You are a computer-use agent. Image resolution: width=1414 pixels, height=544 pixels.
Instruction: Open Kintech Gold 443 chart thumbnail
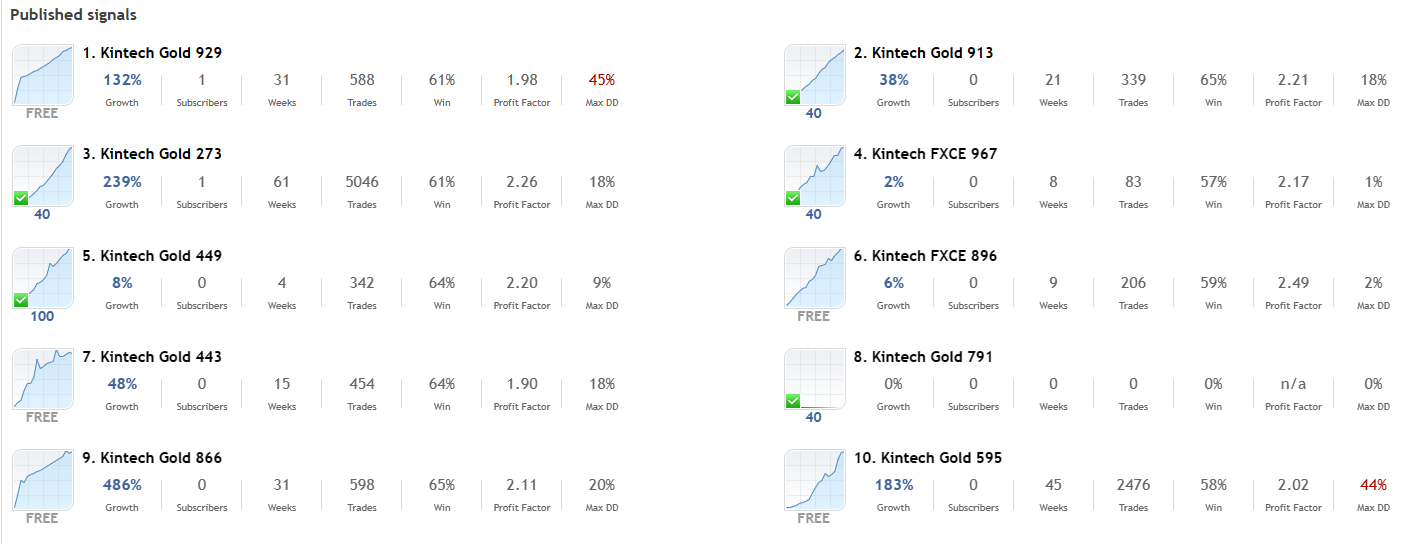coord(43,378)
